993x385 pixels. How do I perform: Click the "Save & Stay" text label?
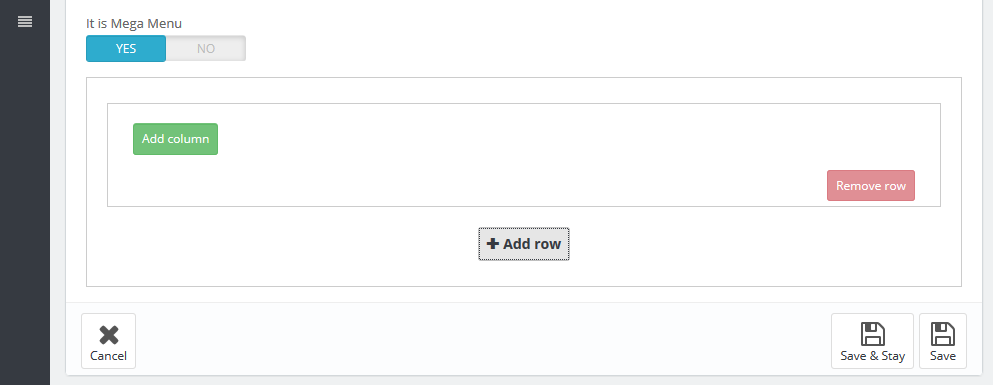point(873,356)
